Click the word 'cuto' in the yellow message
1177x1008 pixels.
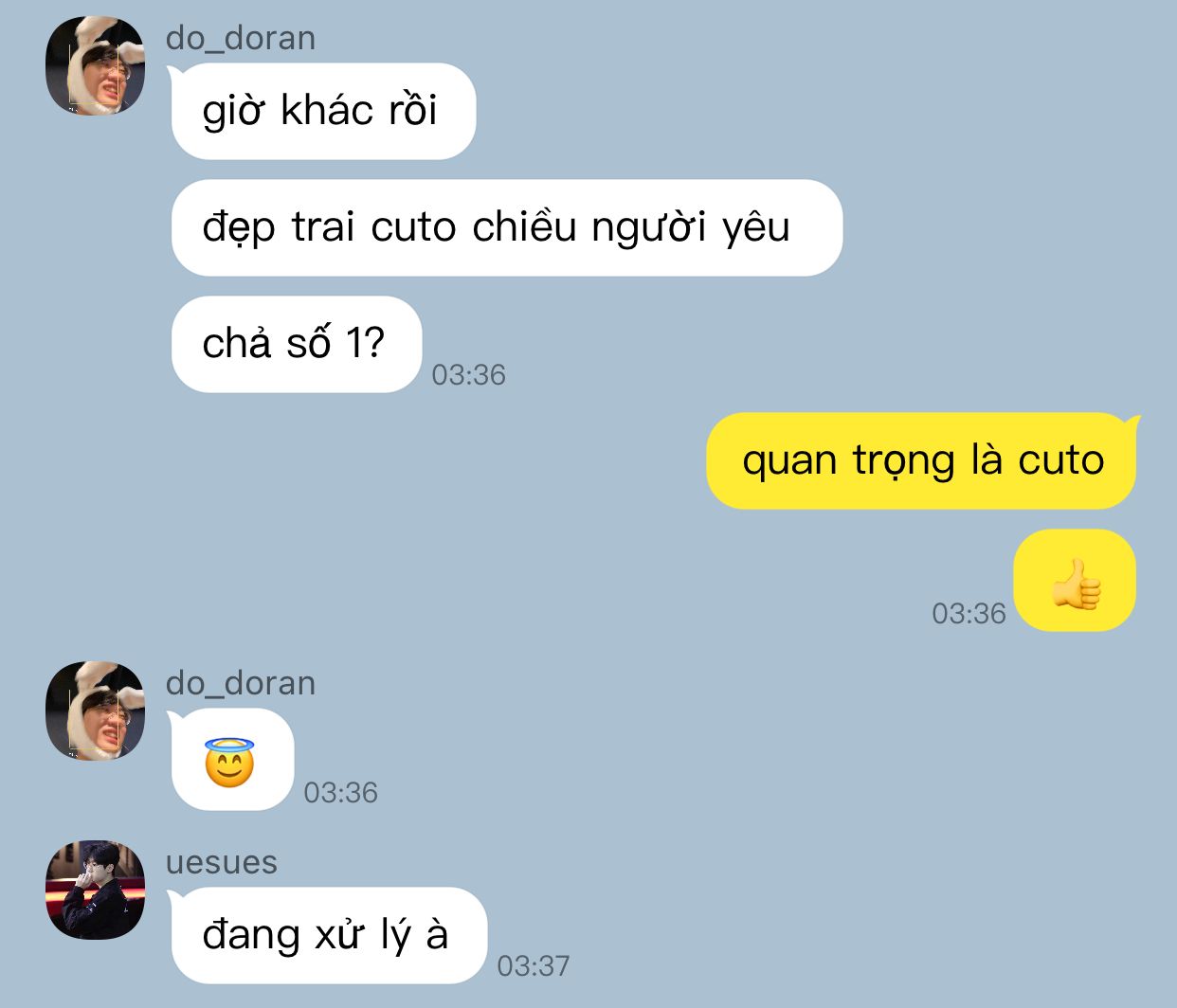(1061, 461)
